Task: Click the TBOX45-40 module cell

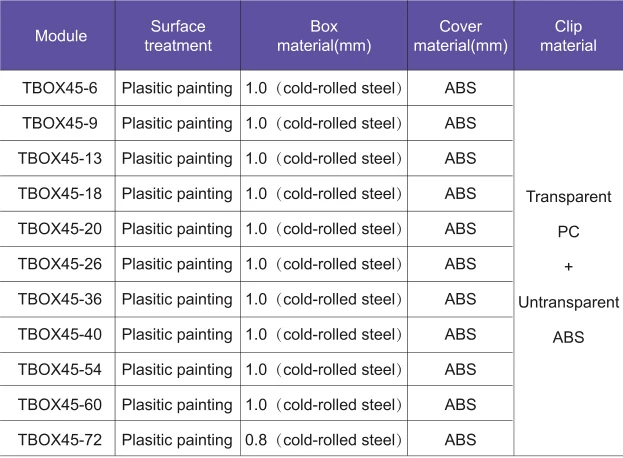Action: click(60, 334)
